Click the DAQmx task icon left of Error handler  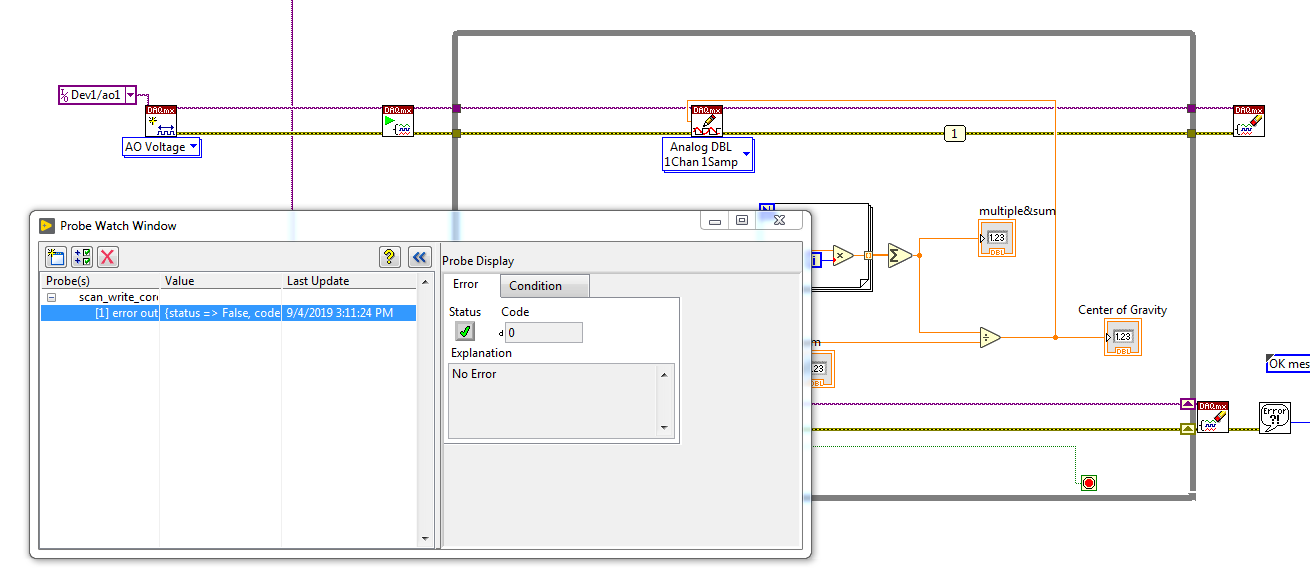pyautogui.click(x=1213, y=417)
